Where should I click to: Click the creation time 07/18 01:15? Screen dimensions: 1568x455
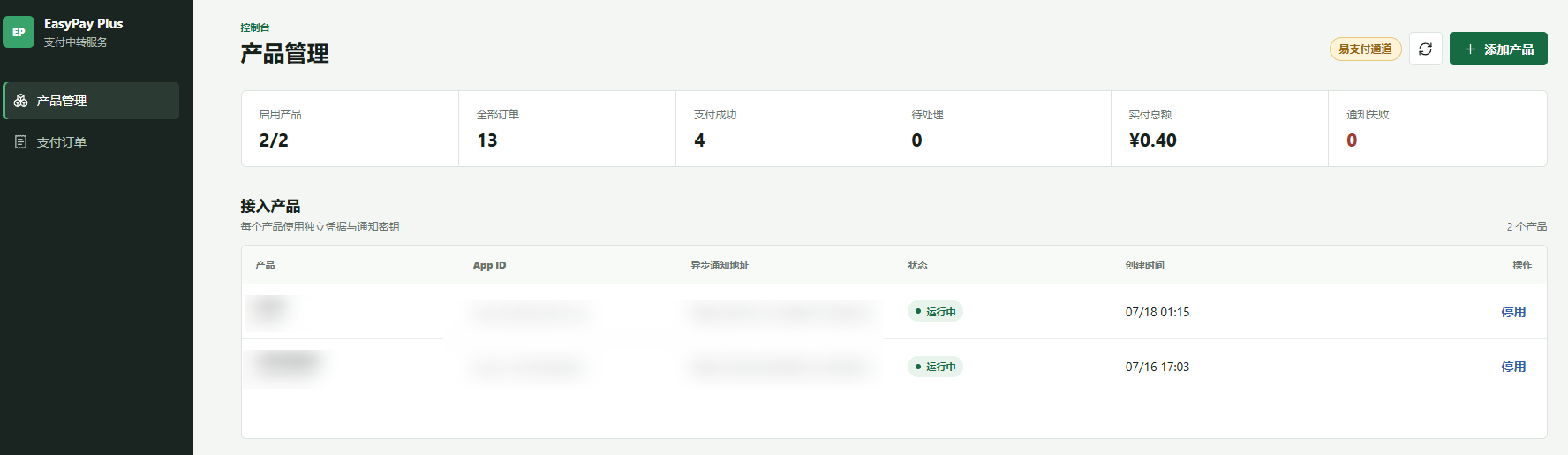[1157, 312]
